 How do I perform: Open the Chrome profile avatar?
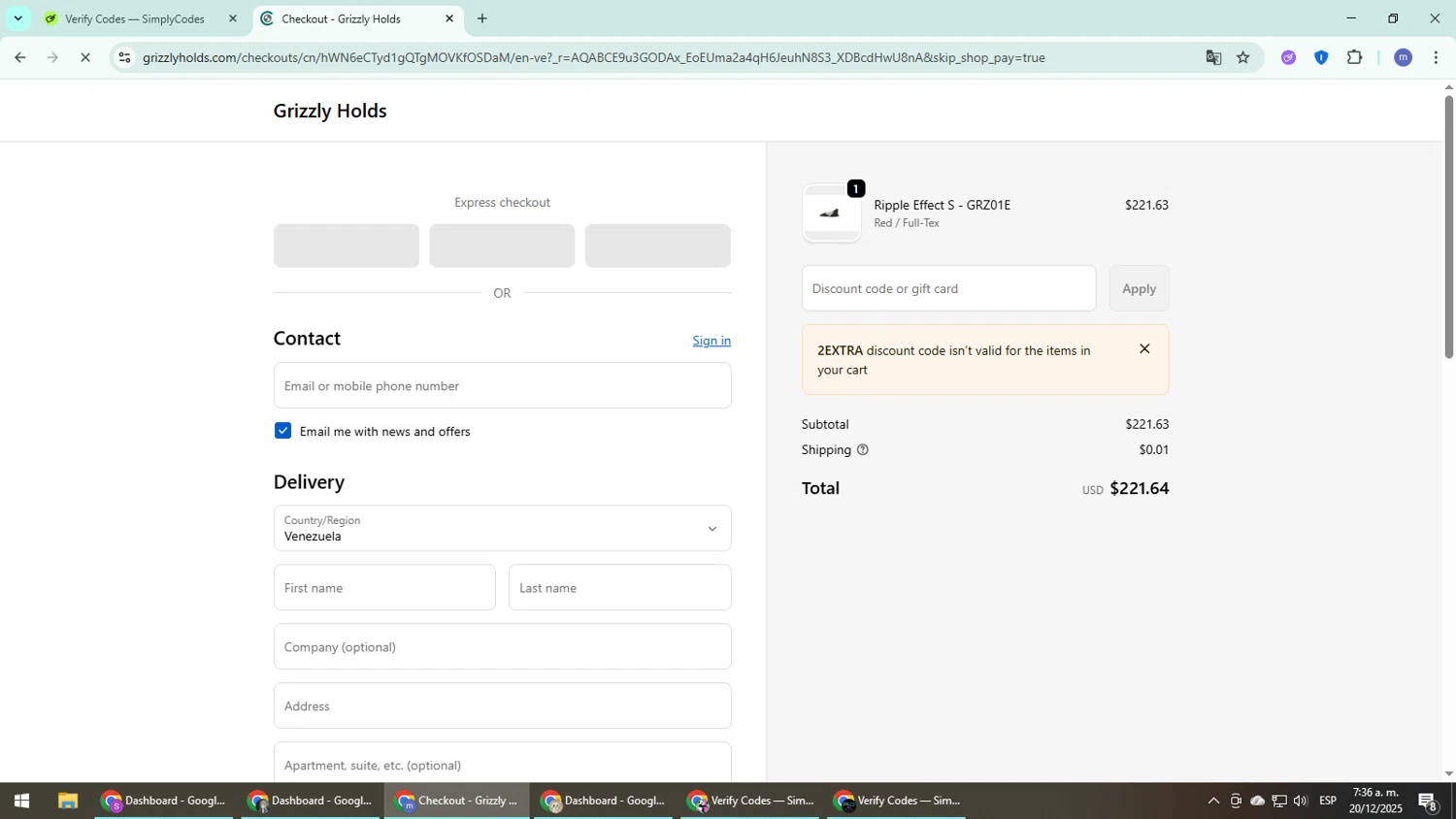coord(1403,57)
